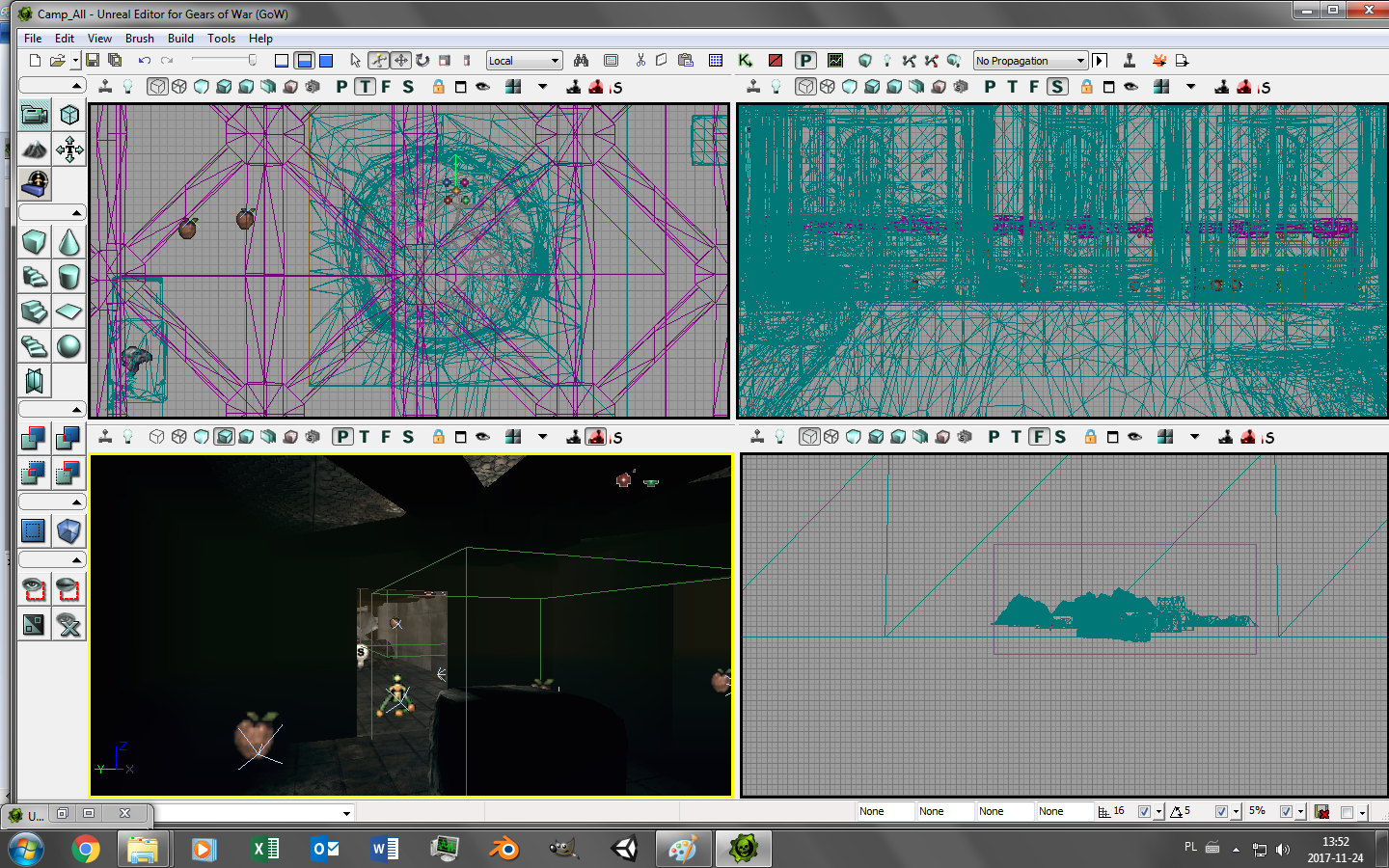Select the rotate widget tool
This screenshot has height=868, width=1389.
422,60
